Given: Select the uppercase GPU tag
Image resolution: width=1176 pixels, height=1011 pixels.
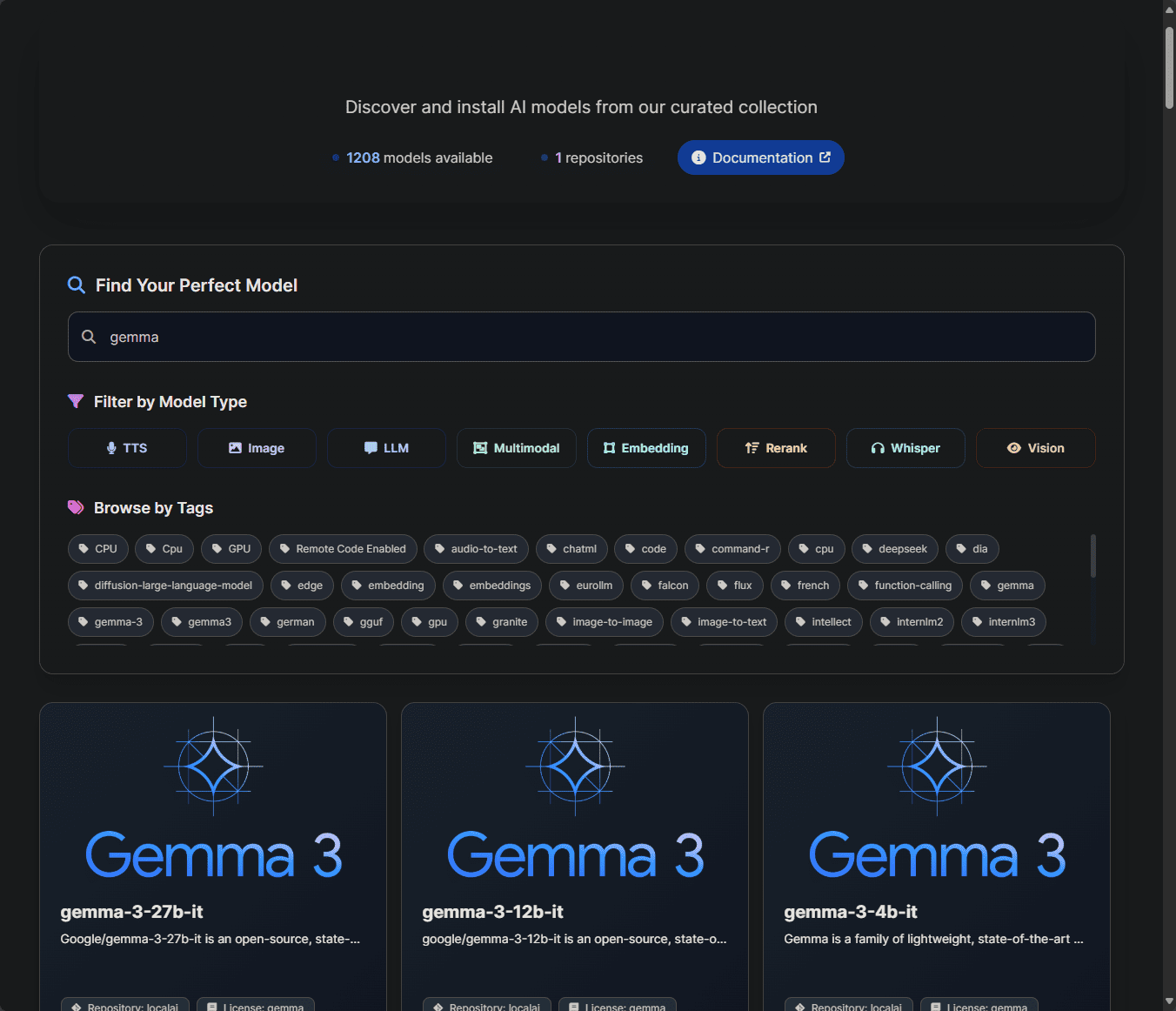Looking at the screenshot, I should pos(231,549).
